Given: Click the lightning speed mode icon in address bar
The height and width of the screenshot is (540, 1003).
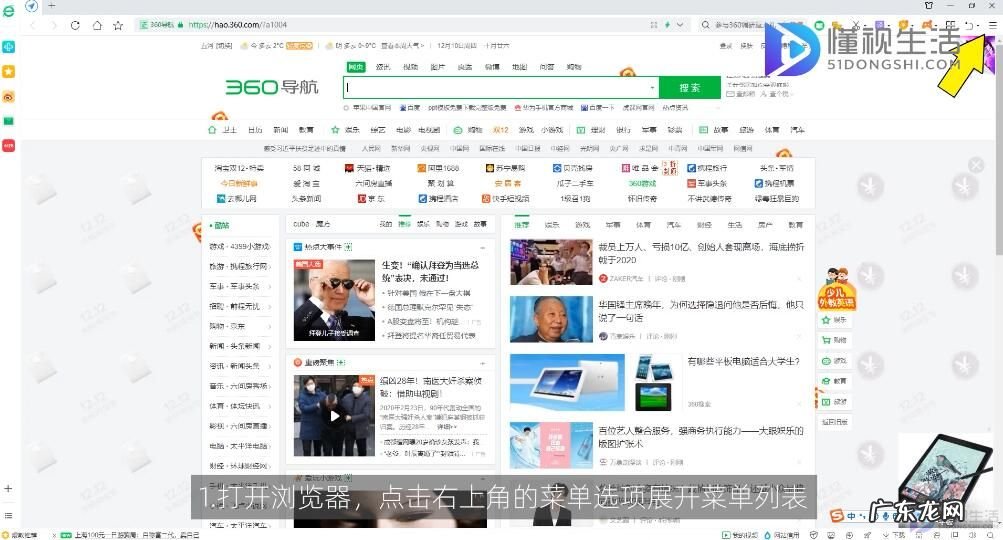Looking at the screenshot, I should click(667, 25).
